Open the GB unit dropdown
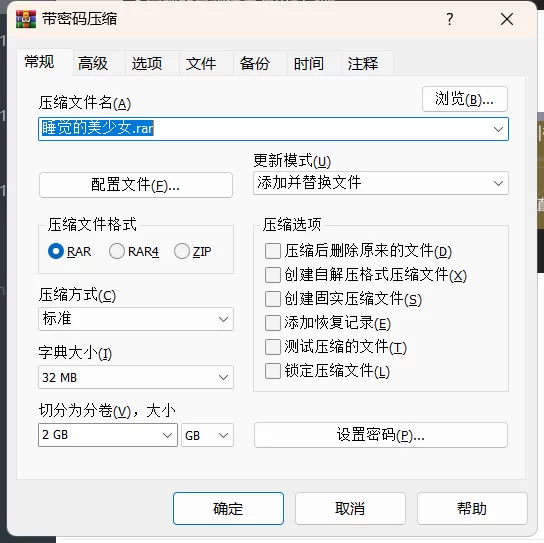 click(207, 435)
